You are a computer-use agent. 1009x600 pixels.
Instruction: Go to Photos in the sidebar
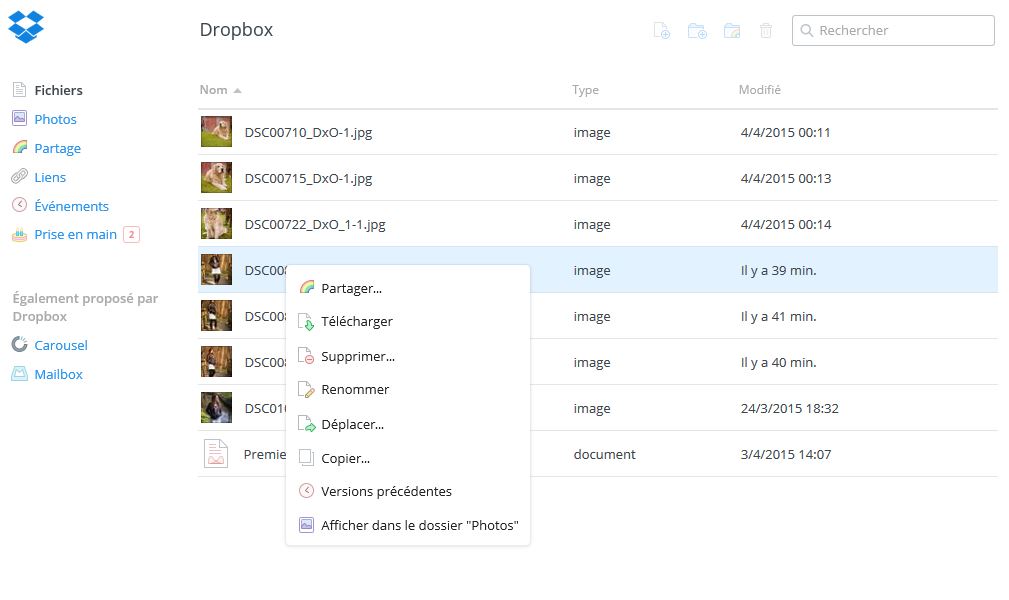(55, 119)
